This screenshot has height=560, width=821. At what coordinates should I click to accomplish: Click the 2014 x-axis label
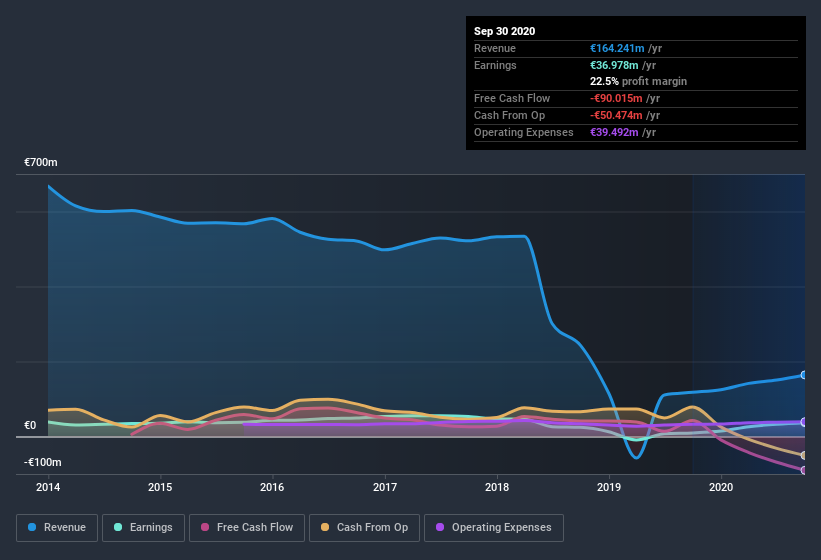[x=48, y=487]
